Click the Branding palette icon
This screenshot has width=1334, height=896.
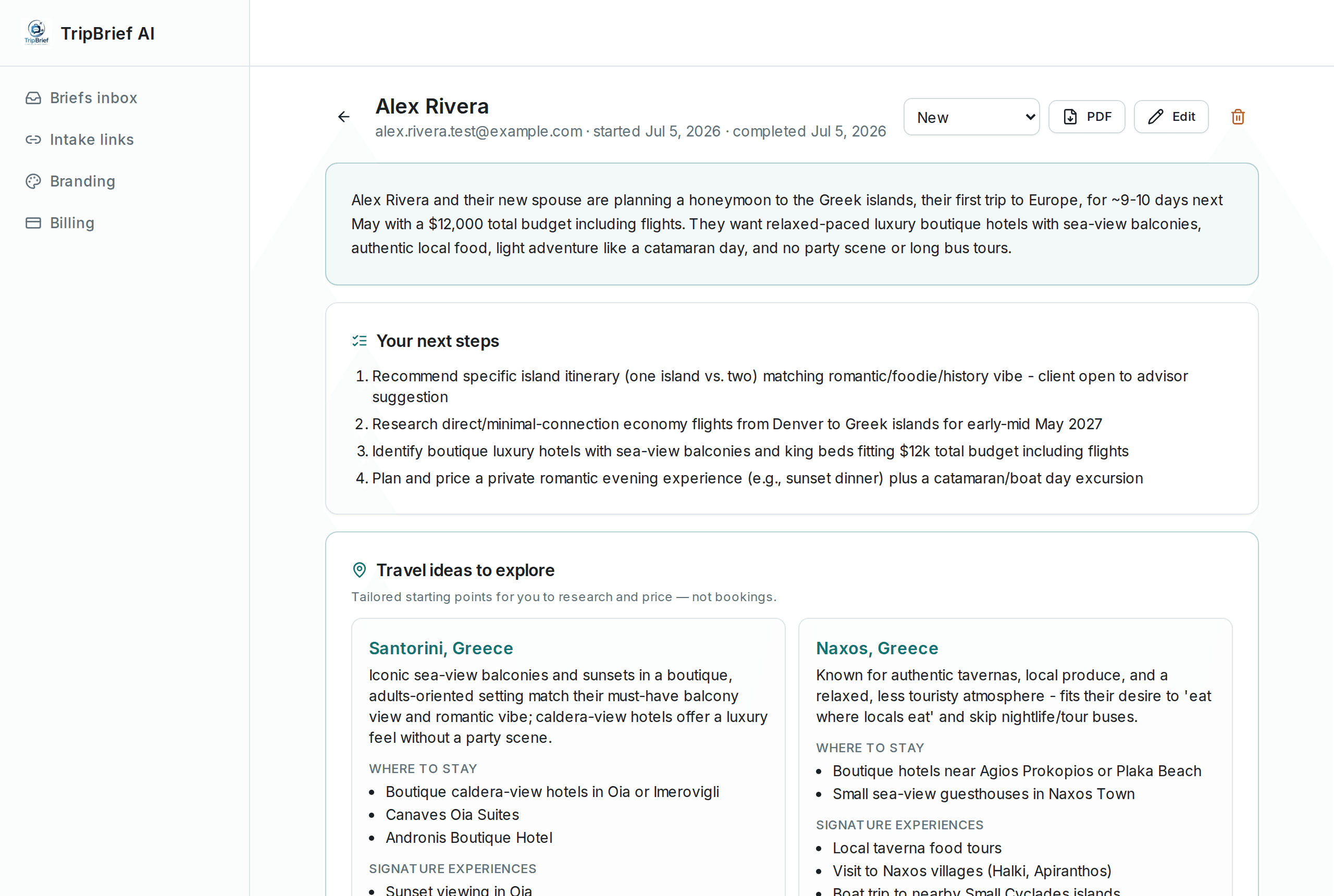point(33,181)
